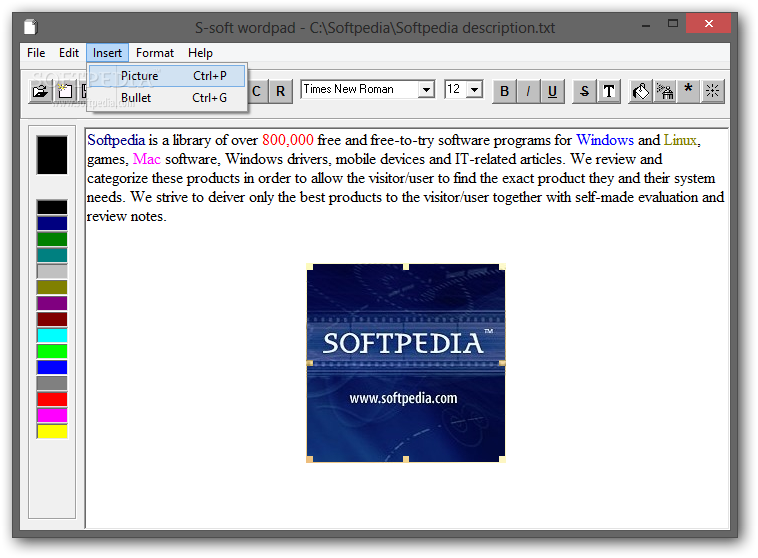Toggle Bold formatting
The width and height of the screenshot is (758, 558).
coord(504,91)
